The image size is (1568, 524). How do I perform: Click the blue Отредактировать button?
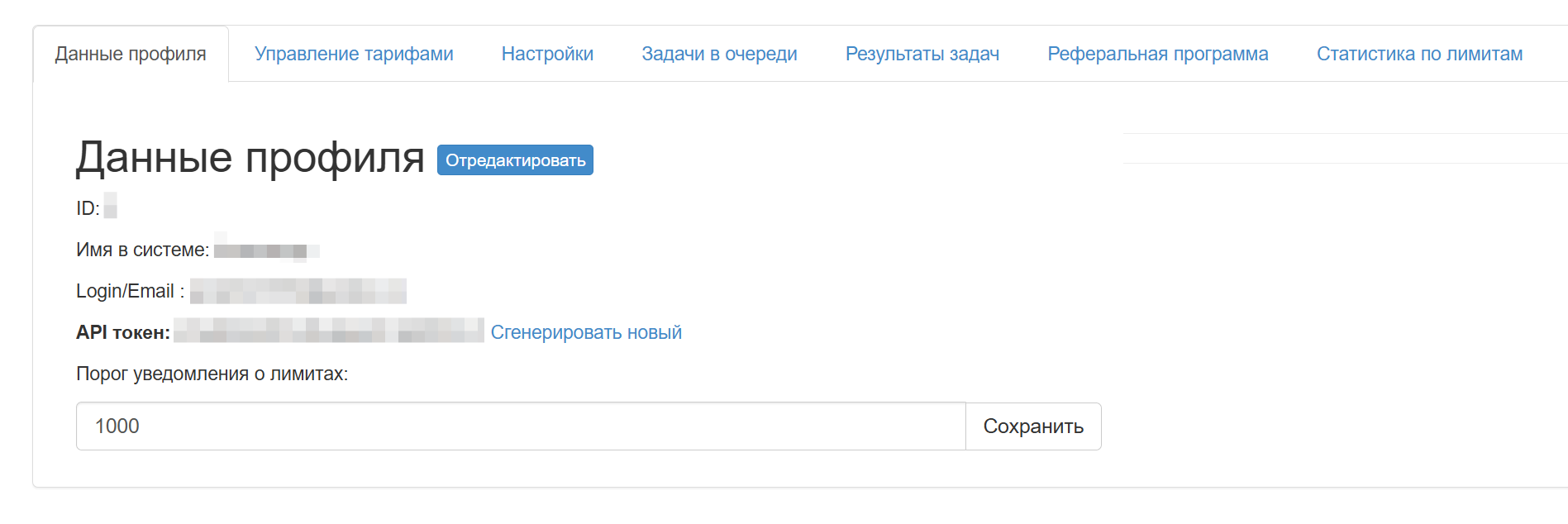[515, 160]
